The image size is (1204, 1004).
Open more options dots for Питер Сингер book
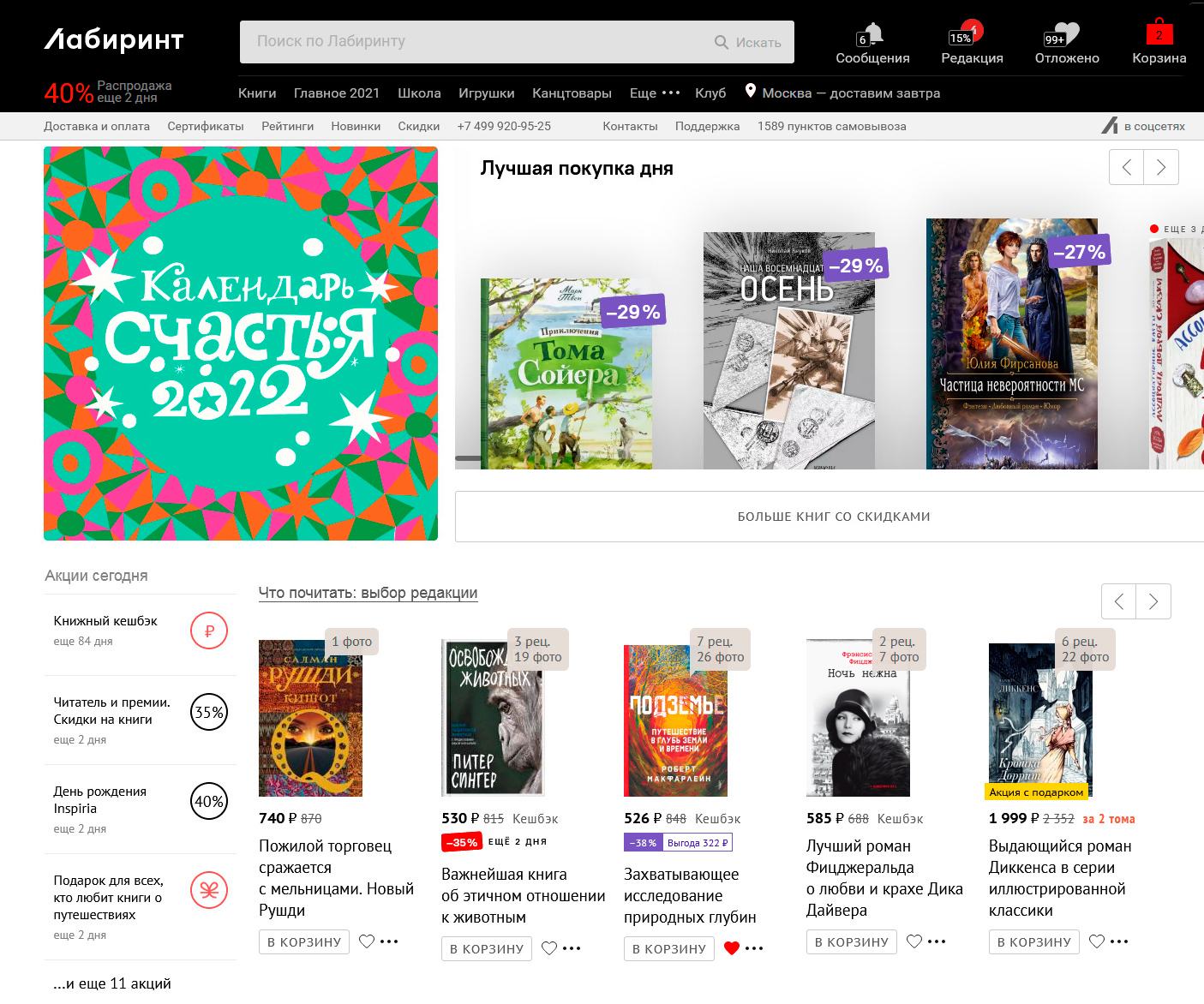coord(572,948)
